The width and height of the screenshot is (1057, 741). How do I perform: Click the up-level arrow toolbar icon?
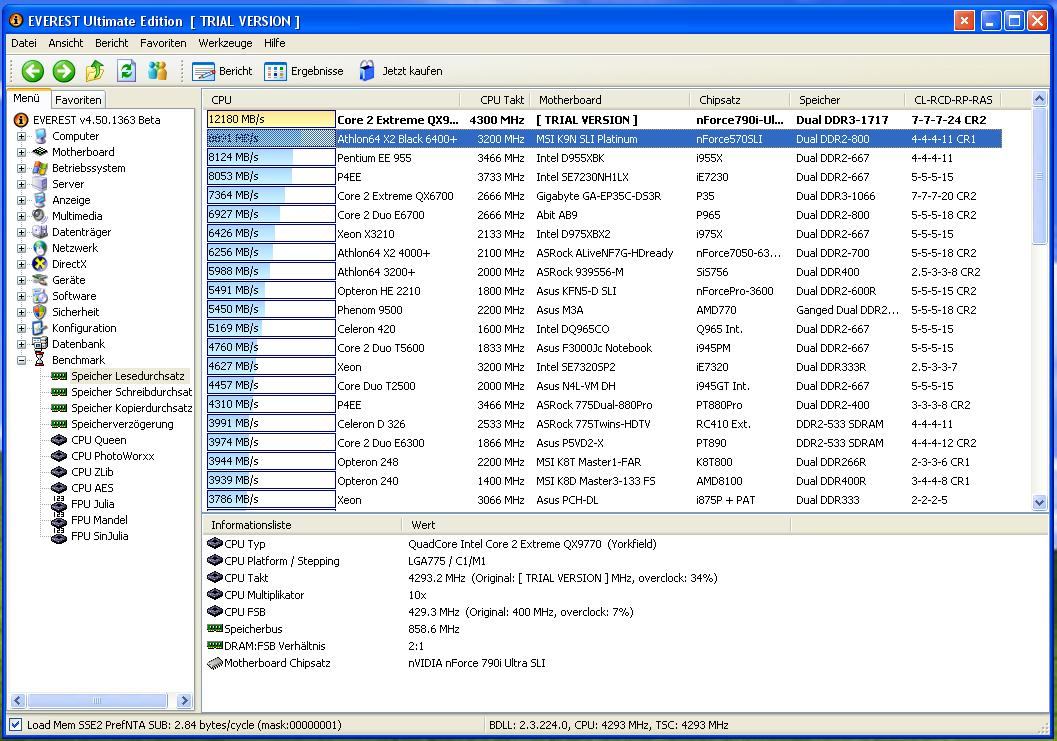coord(95,71)
